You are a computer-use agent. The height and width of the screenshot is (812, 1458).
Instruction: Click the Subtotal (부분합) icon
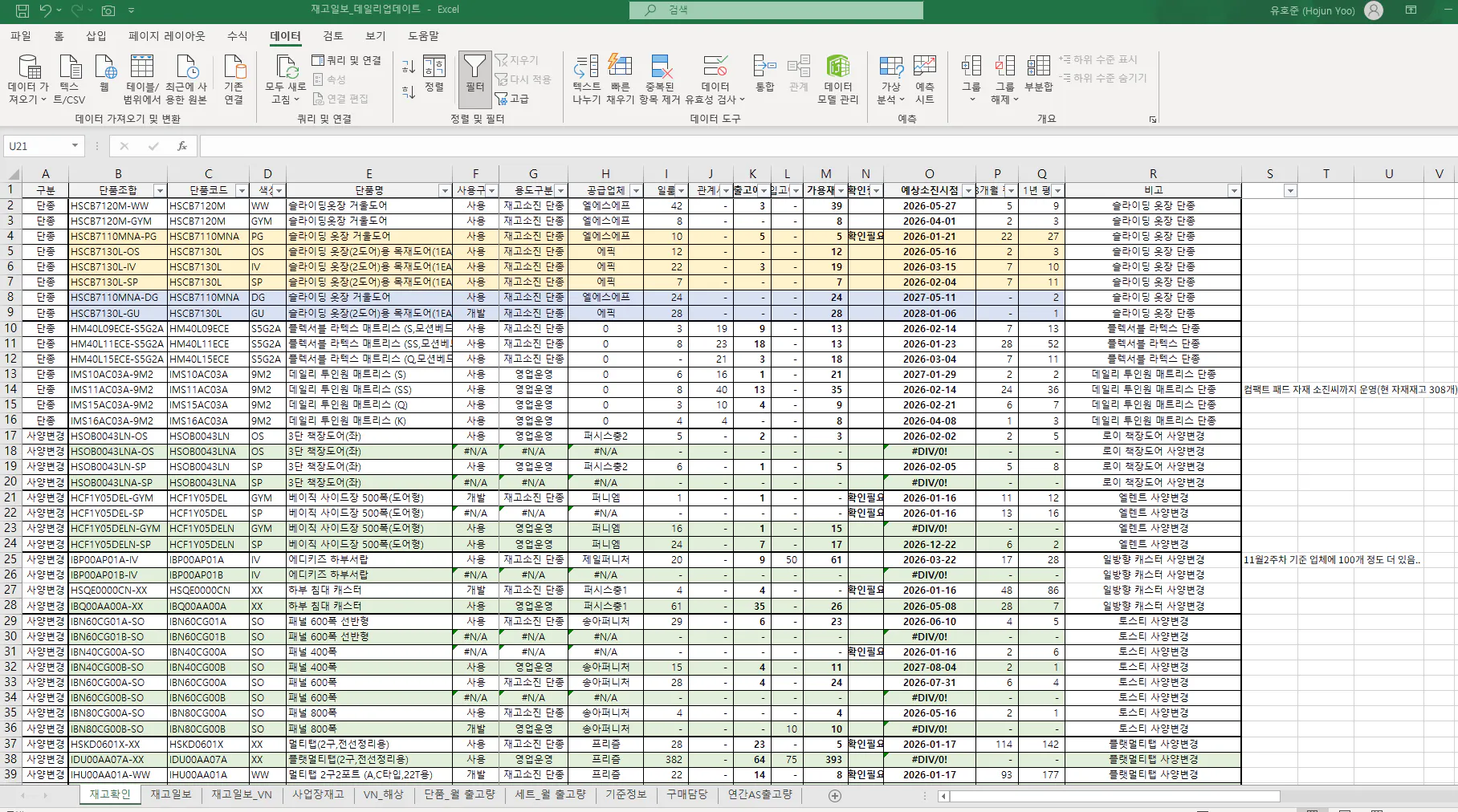pyautogui.click(x=1038, y=74)
